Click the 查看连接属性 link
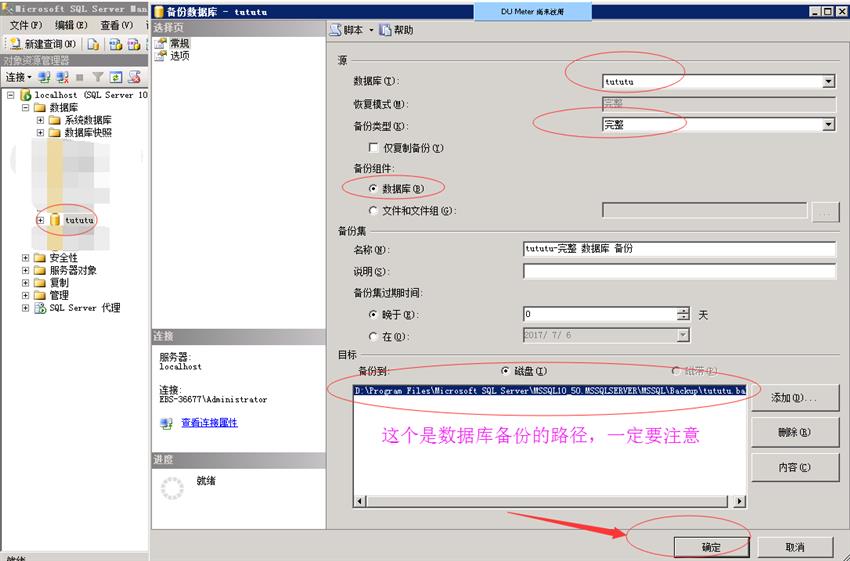This screenshot has height=561, width=850. coord(209,423)
